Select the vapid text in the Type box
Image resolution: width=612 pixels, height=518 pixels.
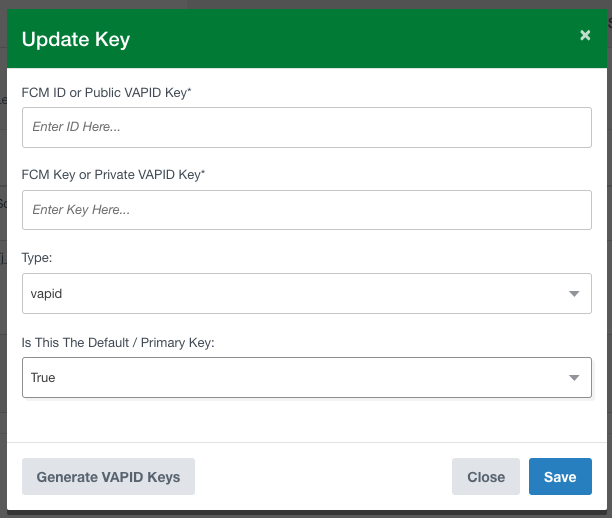[47, 294]
